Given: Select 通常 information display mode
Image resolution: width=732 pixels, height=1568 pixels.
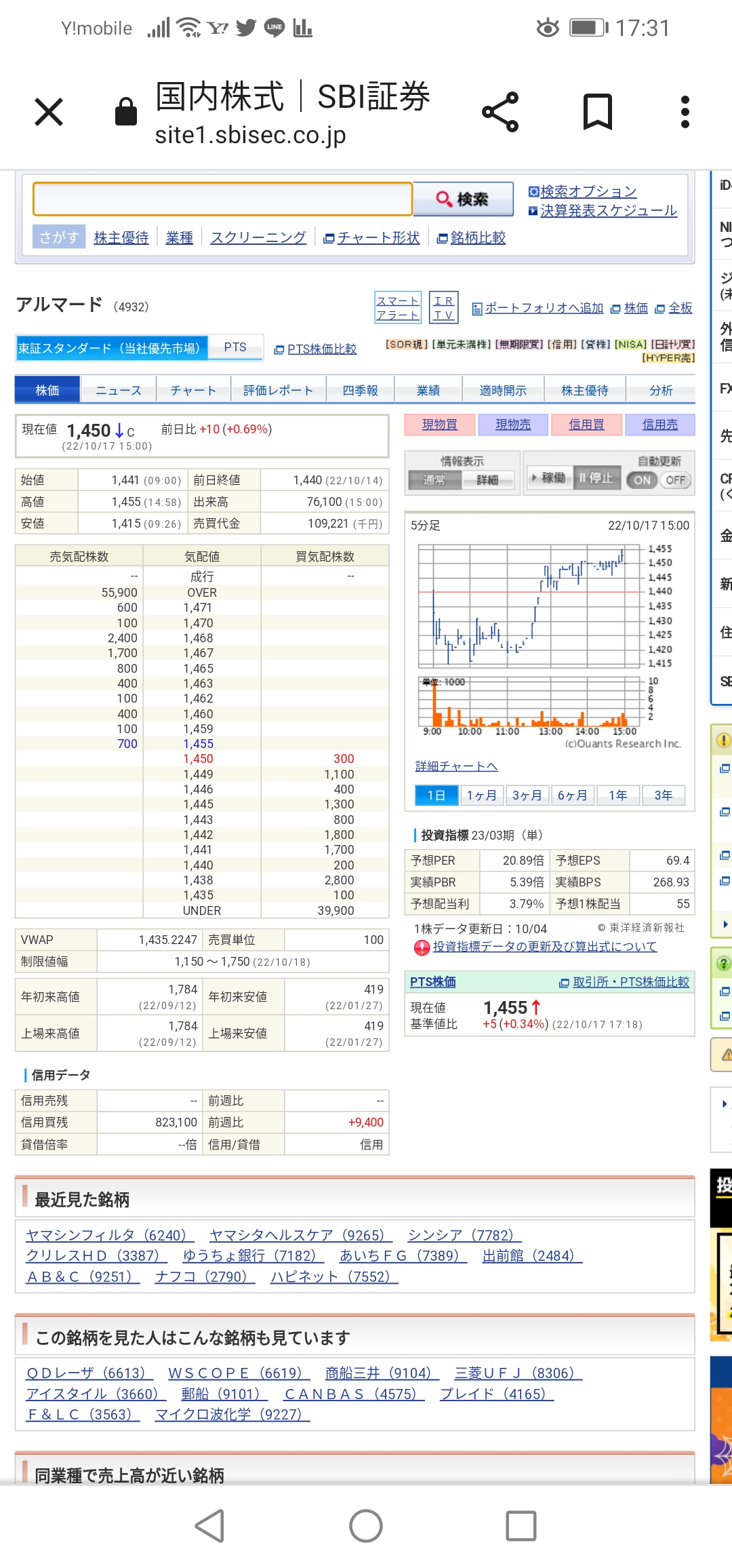Looking at the screenshot, I should 434,480.
